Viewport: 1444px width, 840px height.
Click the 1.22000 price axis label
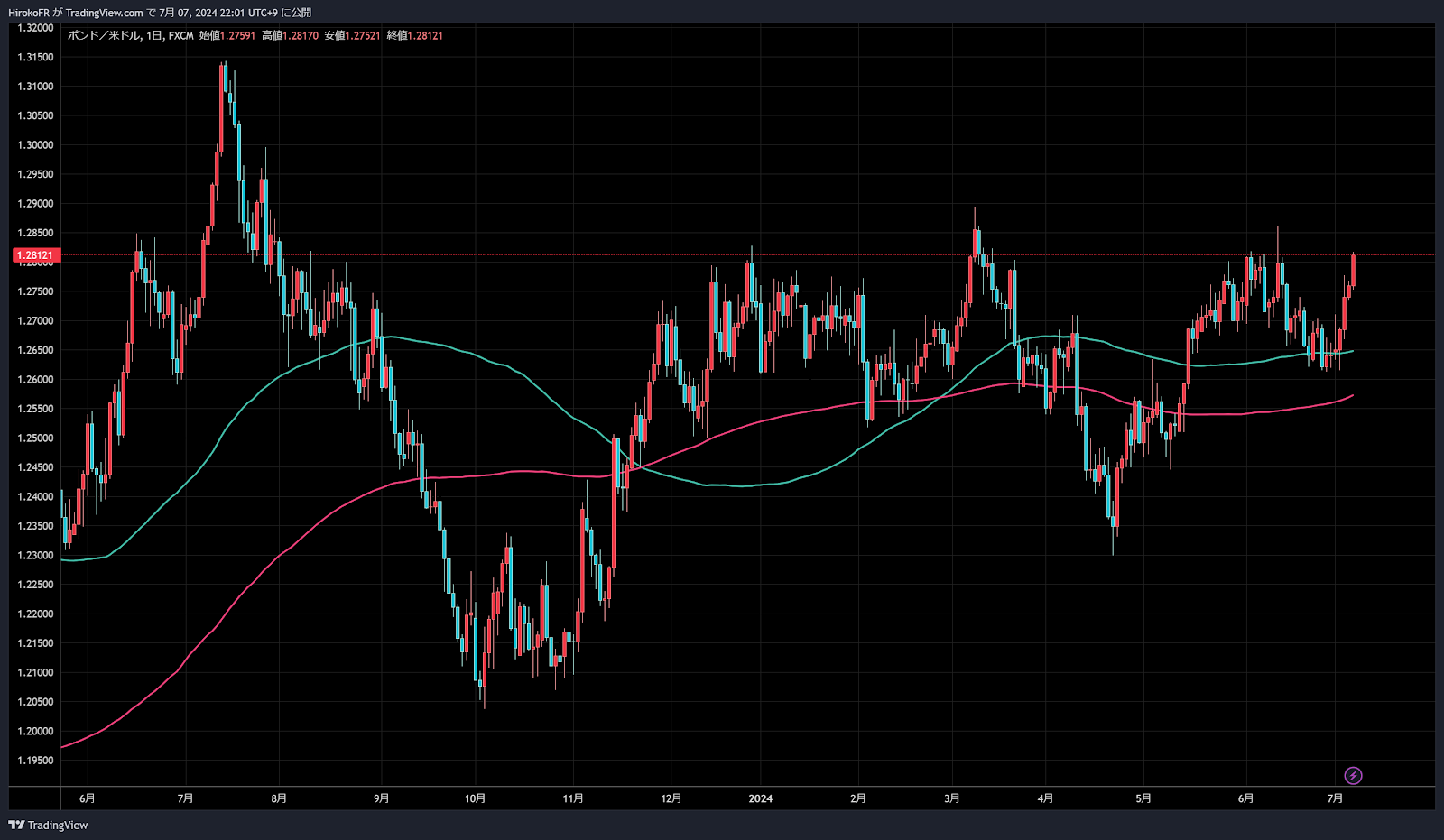pyautogui.click(x=35, y=614)
